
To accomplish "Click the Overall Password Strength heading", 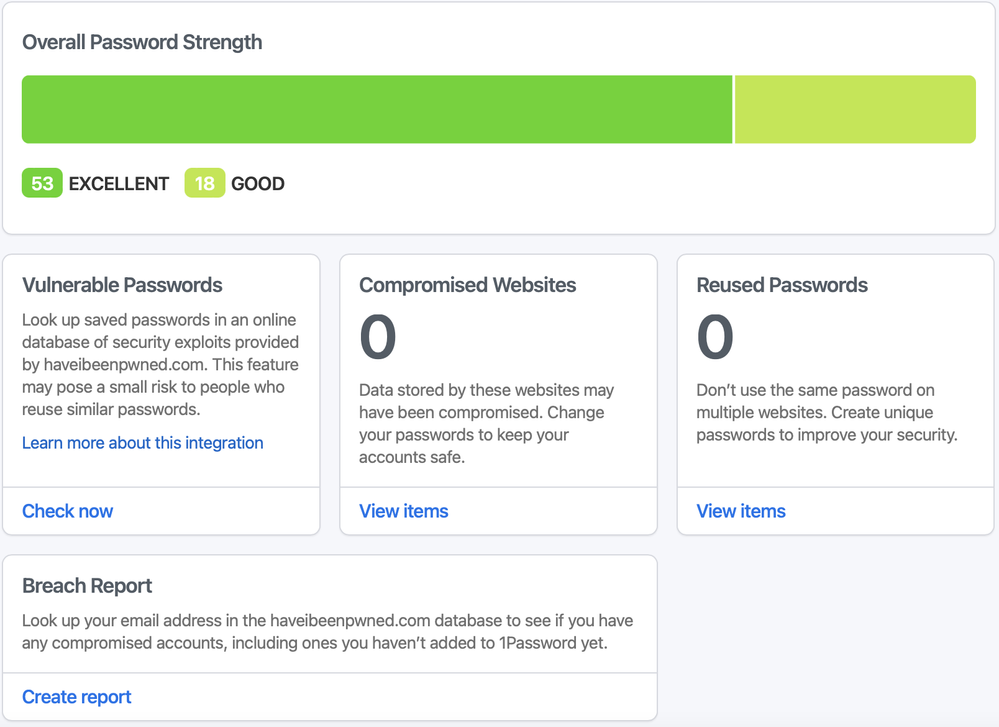I will [142, 42].
